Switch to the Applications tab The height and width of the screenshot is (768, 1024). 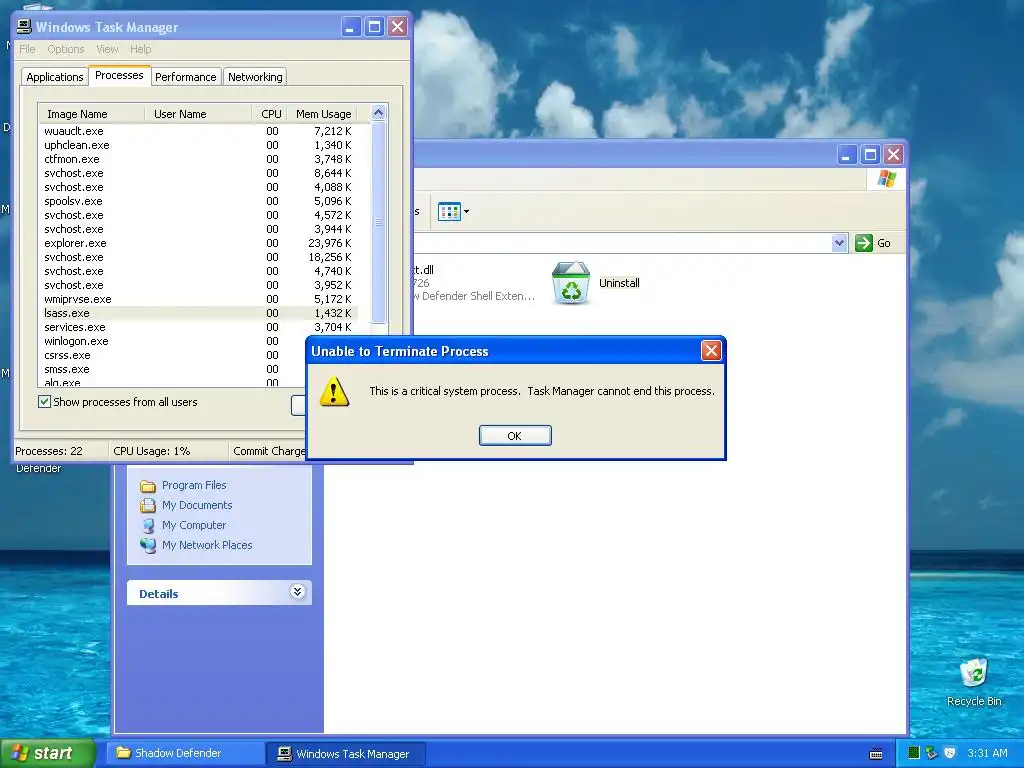(55, 77)
